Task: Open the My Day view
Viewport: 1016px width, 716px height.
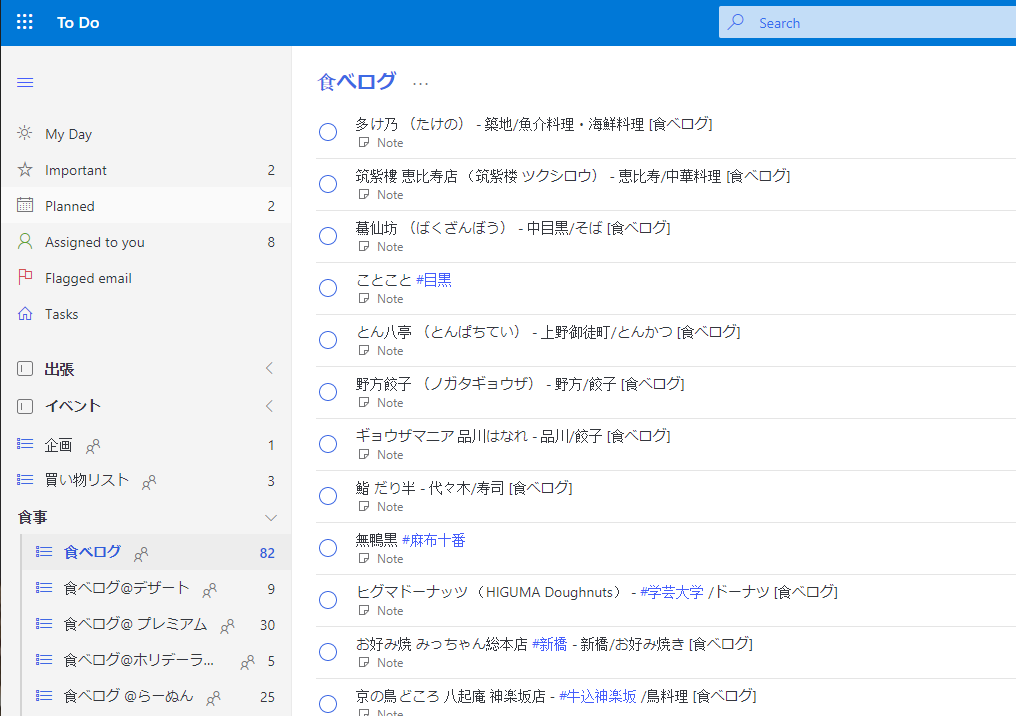Action: pyautogui.click(x=146, y=133)
